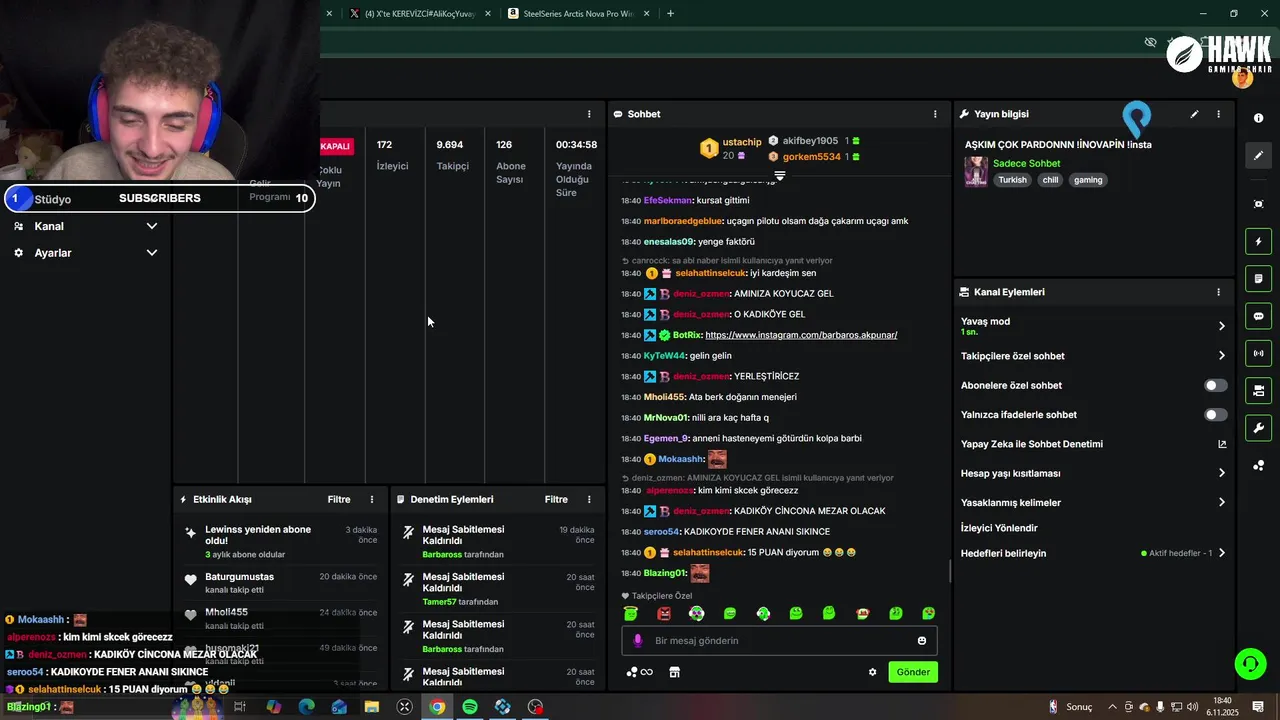Open Etkinlik Akışı three-dot menu
1280x720 pixels.
[x=372, y=499]
